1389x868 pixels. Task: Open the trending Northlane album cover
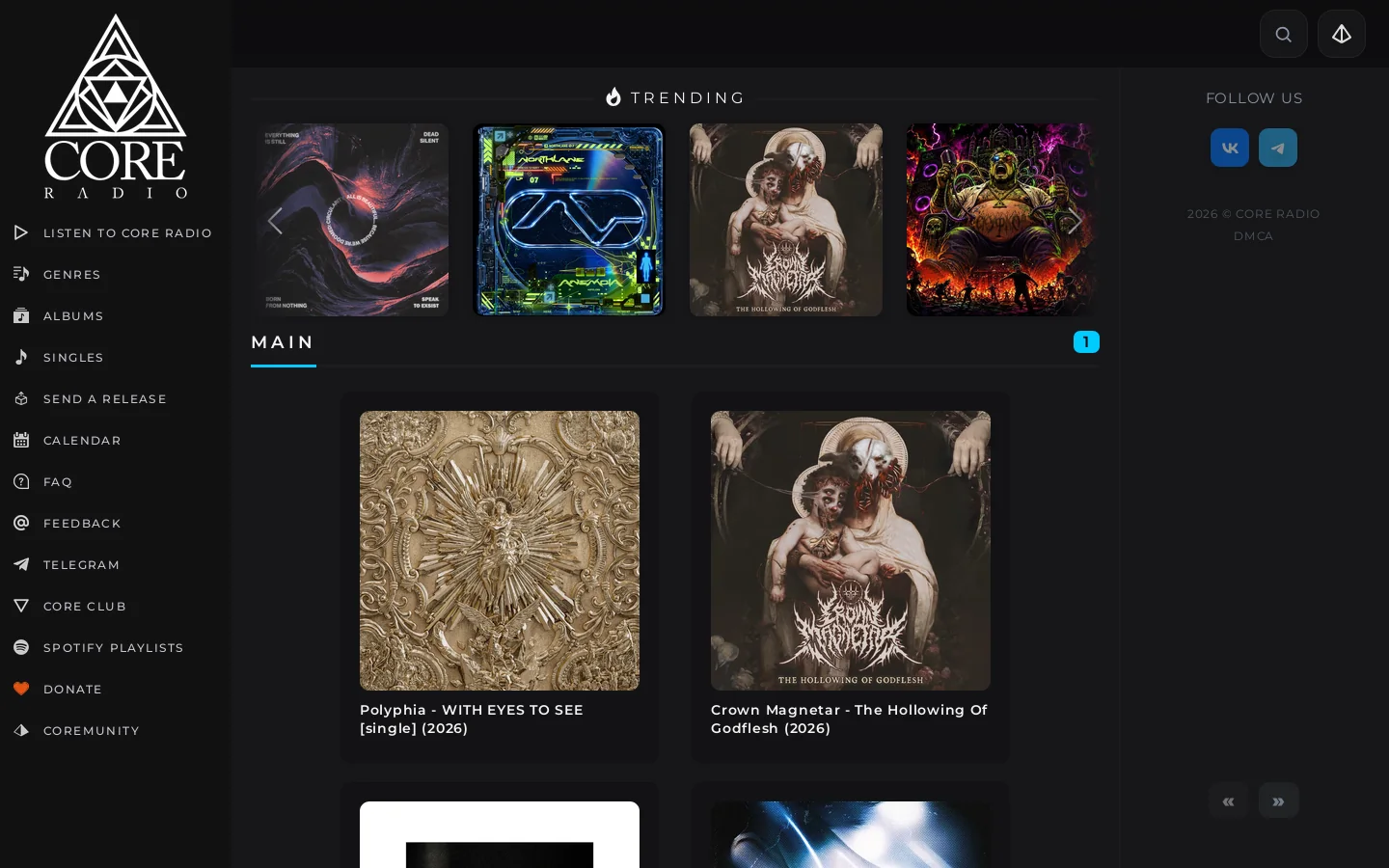569,220
